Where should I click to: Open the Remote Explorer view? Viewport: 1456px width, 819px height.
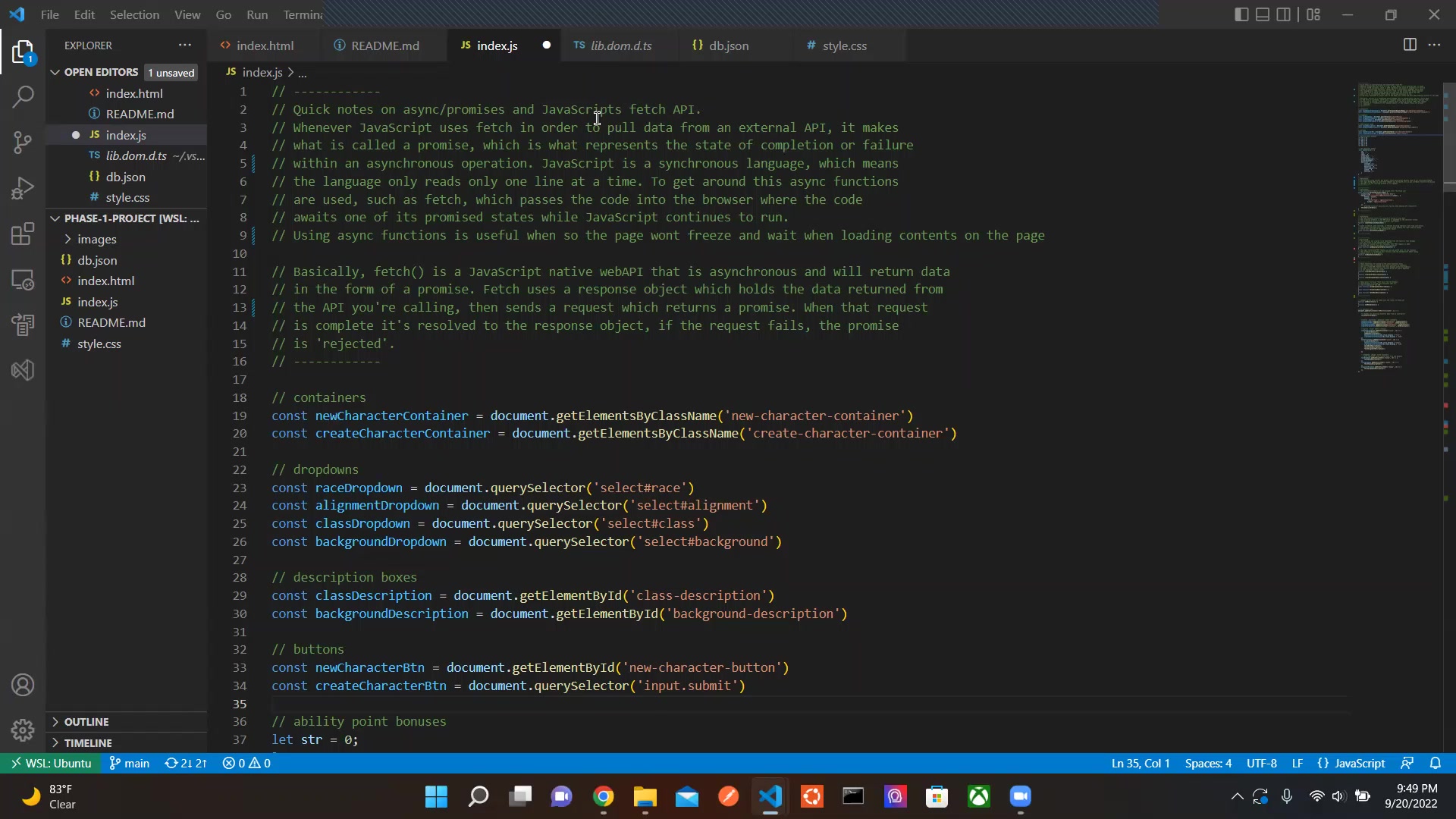(x=23, y=281)
